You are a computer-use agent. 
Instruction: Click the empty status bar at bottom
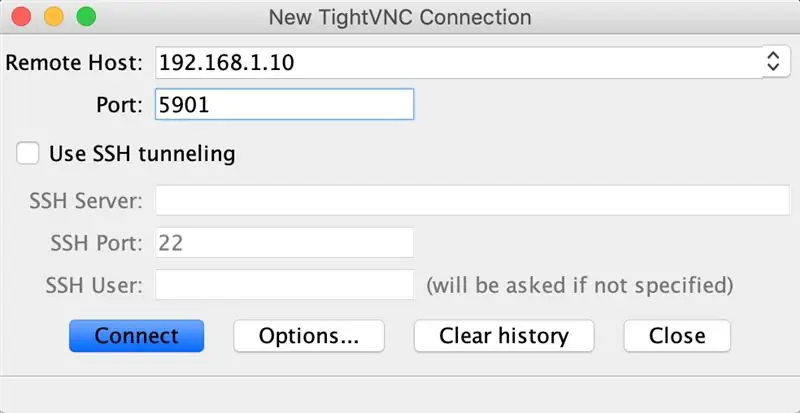tap(400, 395)
